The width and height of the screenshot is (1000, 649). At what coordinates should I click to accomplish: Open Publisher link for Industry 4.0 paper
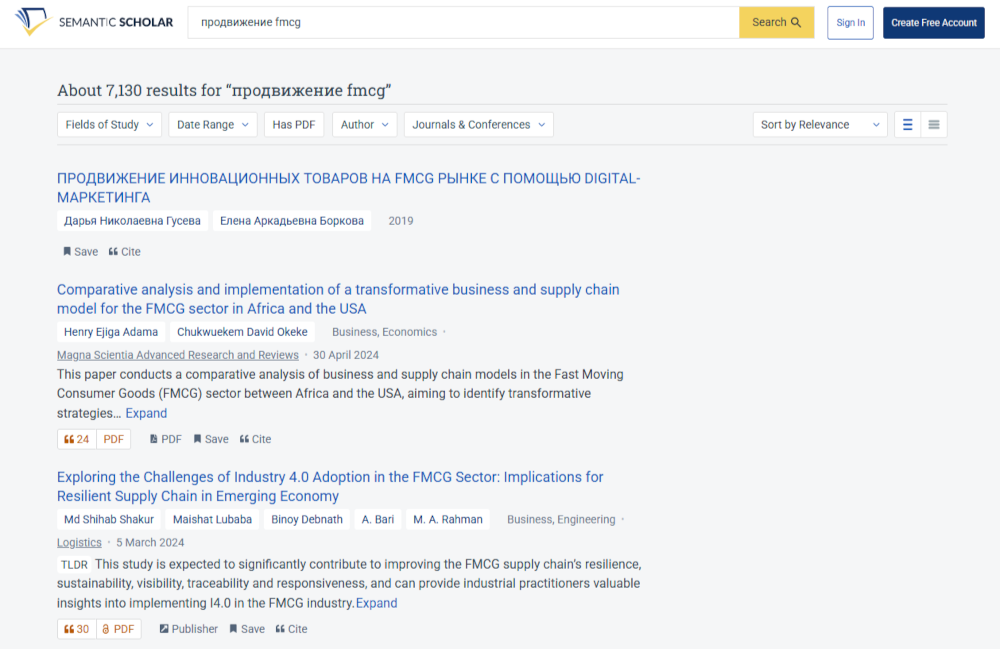click(x=188, y=629)
